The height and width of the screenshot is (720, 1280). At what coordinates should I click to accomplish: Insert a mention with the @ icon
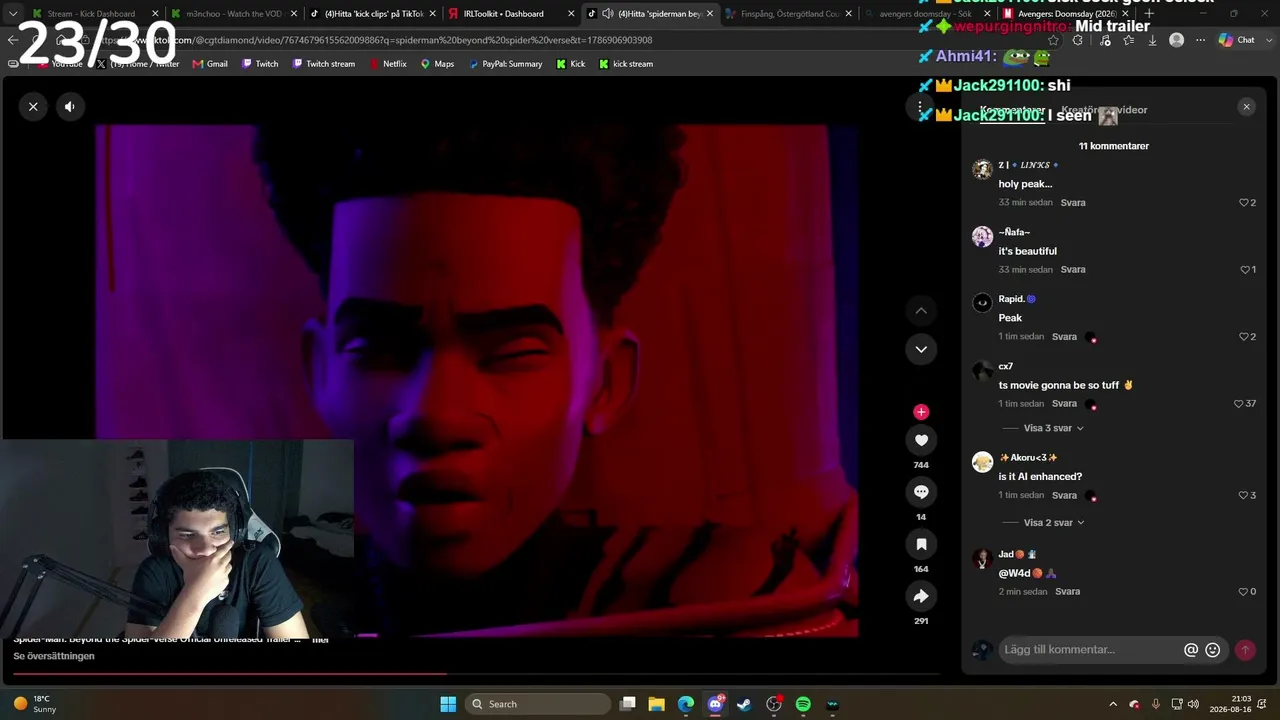pos(1191,650)
